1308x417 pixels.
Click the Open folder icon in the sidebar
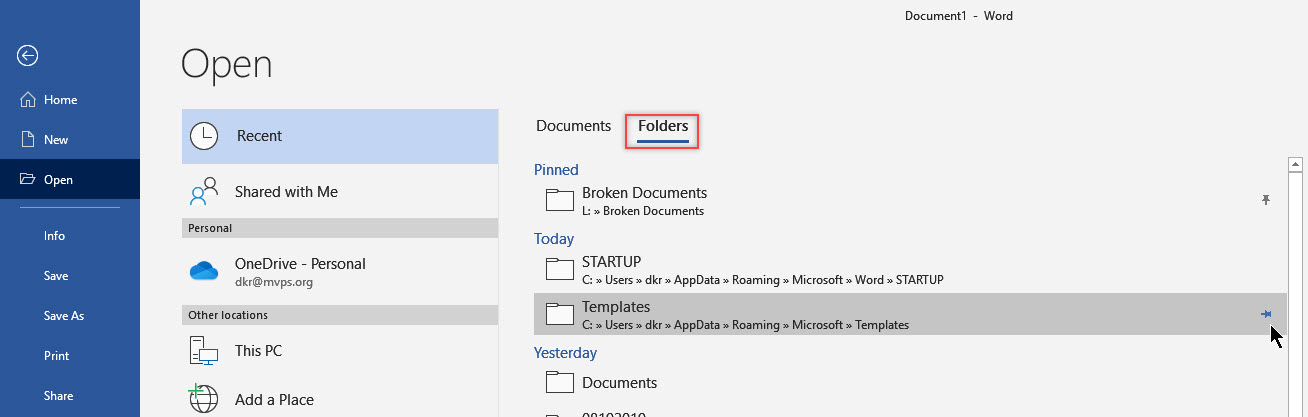(x=27, y=180)
